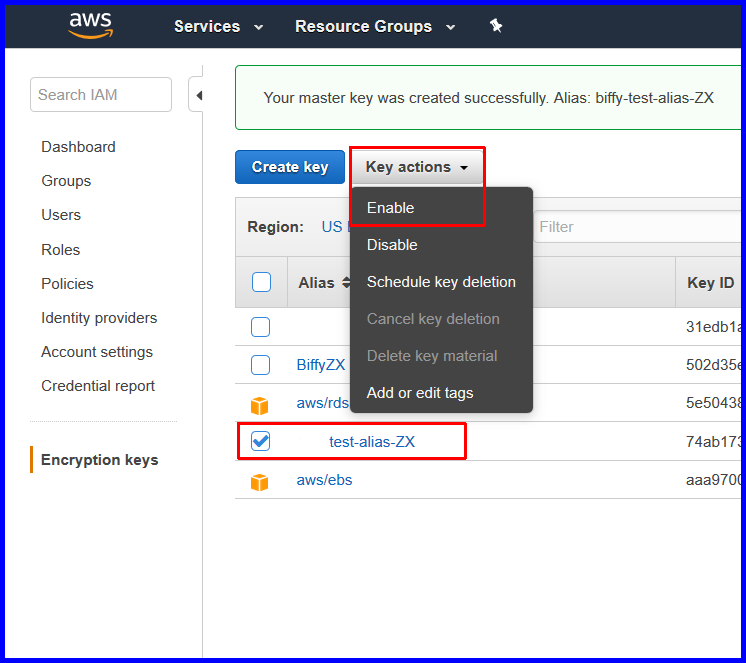
Task: Go to Policies in sidebar
Action: pyautogui.click(x=67, y=284)
